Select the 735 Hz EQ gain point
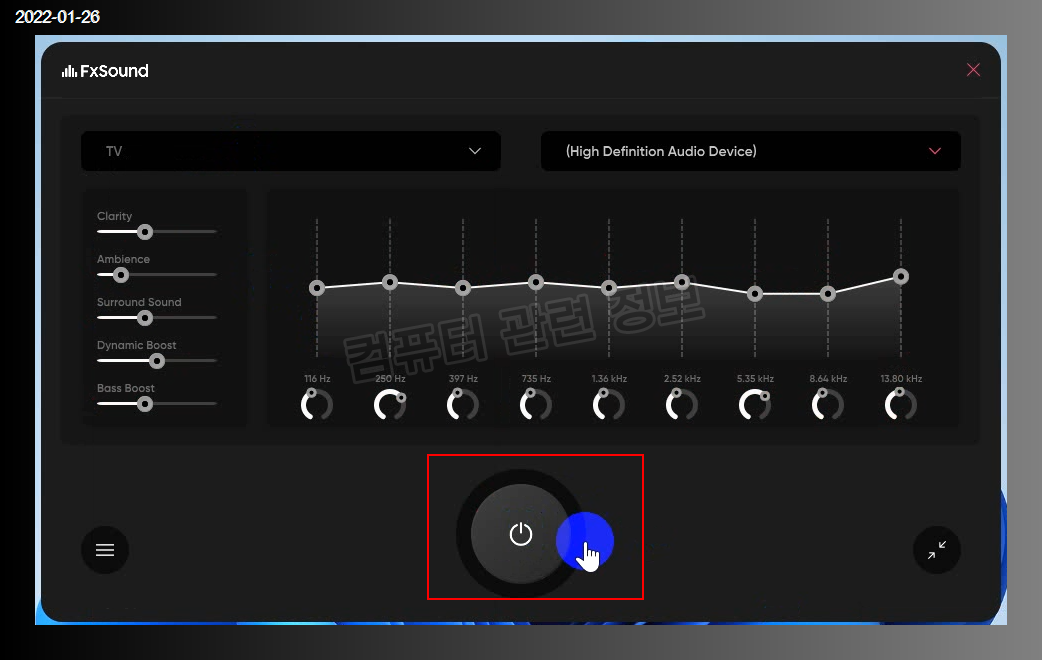Screen dimensions: 1042x660 click(x=536, y=282)
